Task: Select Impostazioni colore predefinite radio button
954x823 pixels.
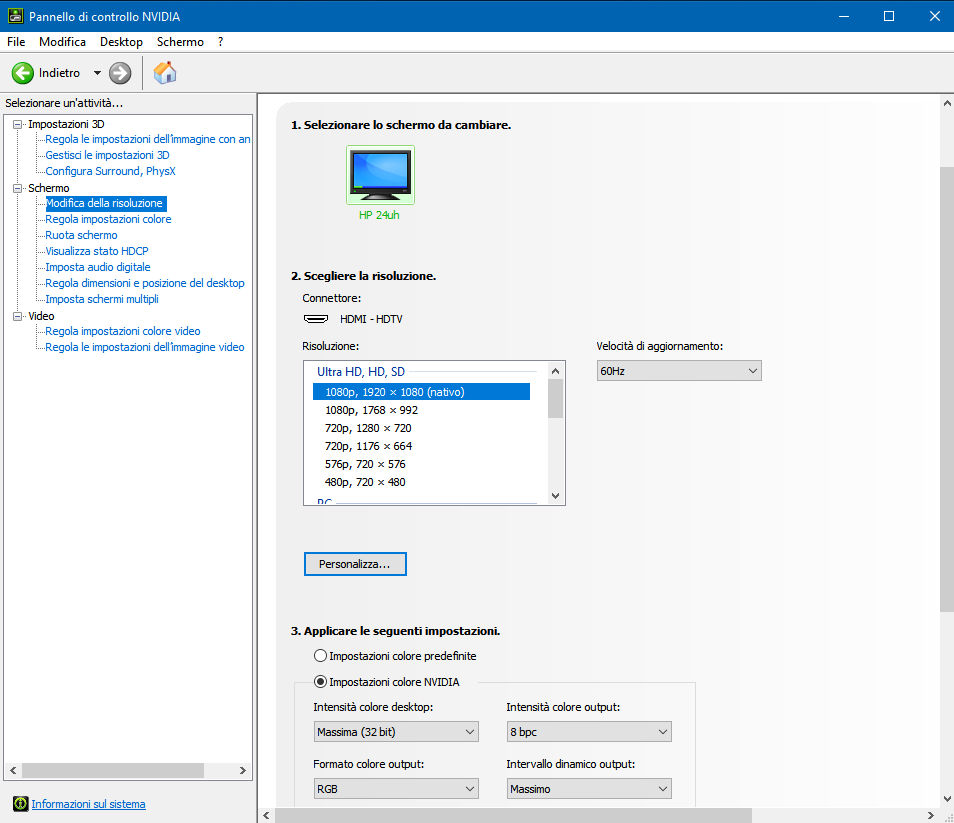Action: tap(320, 656)
